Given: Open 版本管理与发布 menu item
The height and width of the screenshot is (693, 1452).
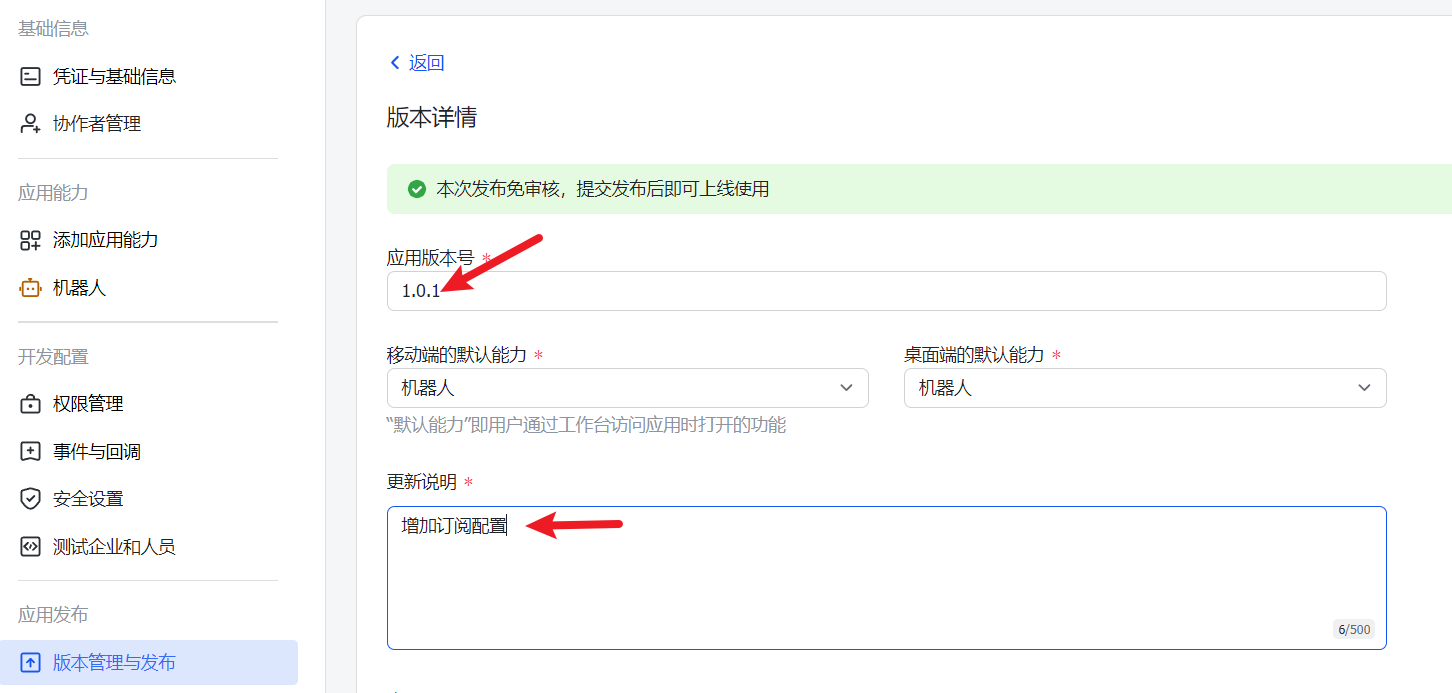Looking at the screenshot, I should click(x=114, y=663).
